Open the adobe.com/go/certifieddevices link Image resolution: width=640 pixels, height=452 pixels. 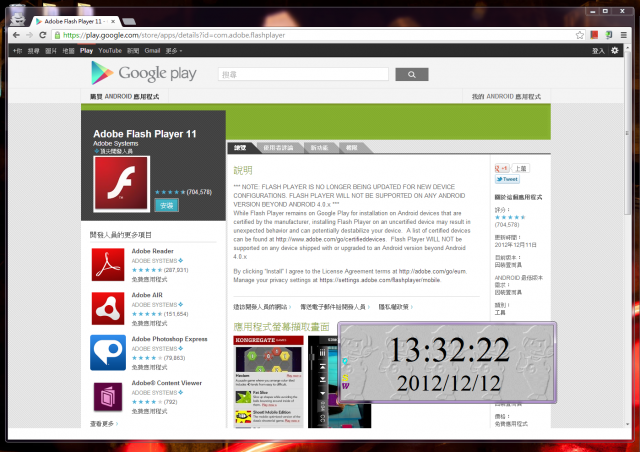(331, 239)
